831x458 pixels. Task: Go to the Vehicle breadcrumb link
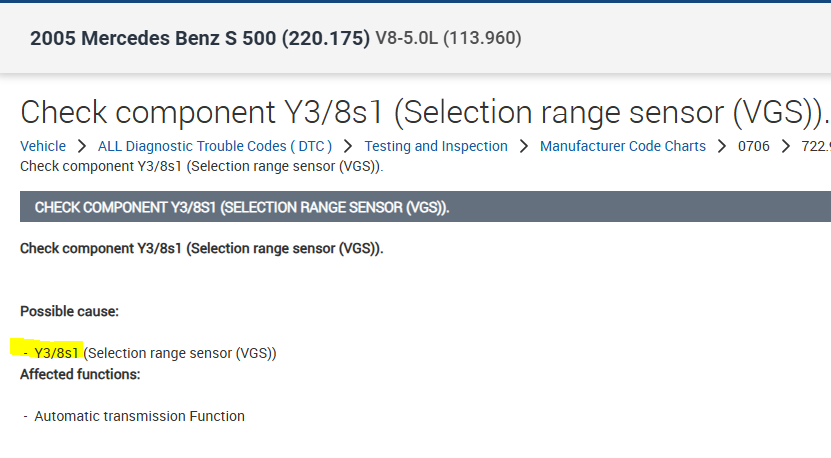pyautogui.click(x=43, y=147)
